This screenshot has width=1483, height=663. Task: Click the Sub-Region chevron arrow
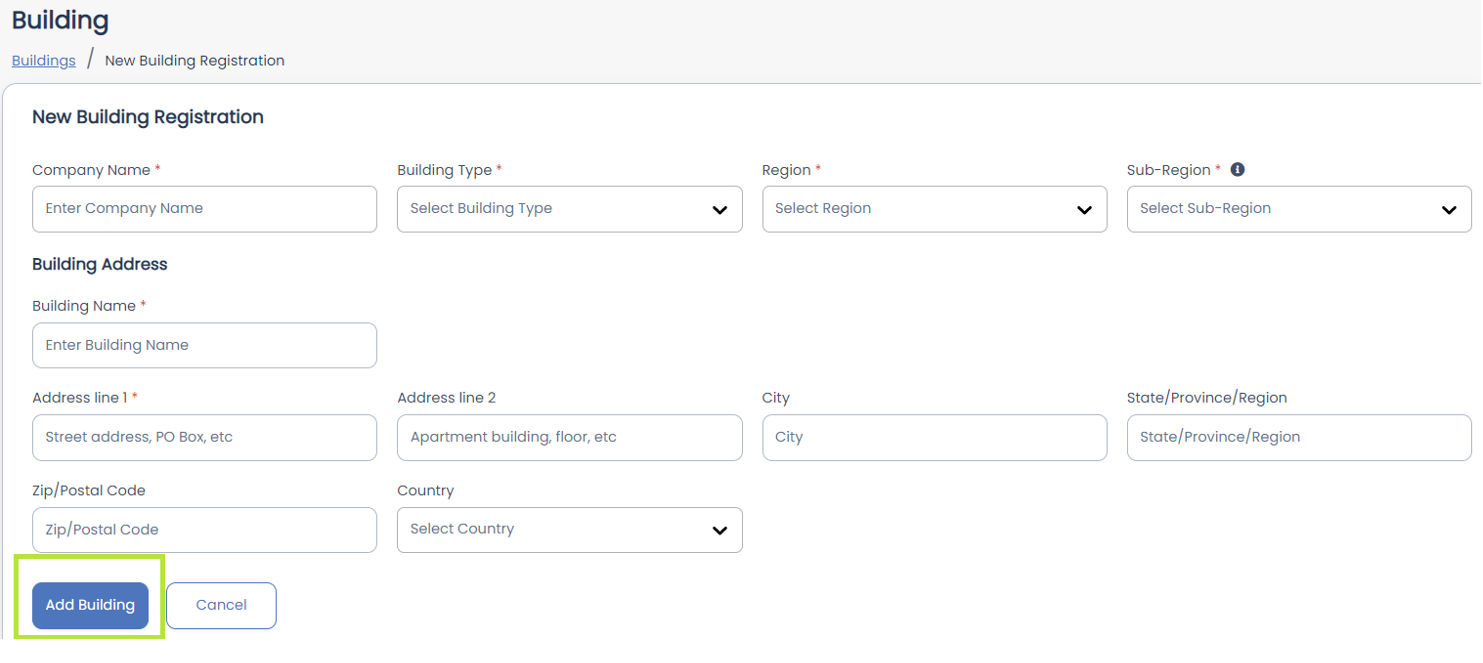coord(1449,210)
